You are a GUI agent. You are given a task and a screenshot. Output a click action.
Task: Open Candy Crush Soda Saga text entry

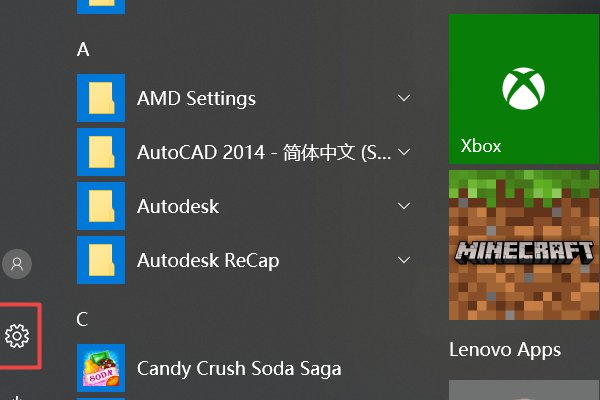(239, 368)
